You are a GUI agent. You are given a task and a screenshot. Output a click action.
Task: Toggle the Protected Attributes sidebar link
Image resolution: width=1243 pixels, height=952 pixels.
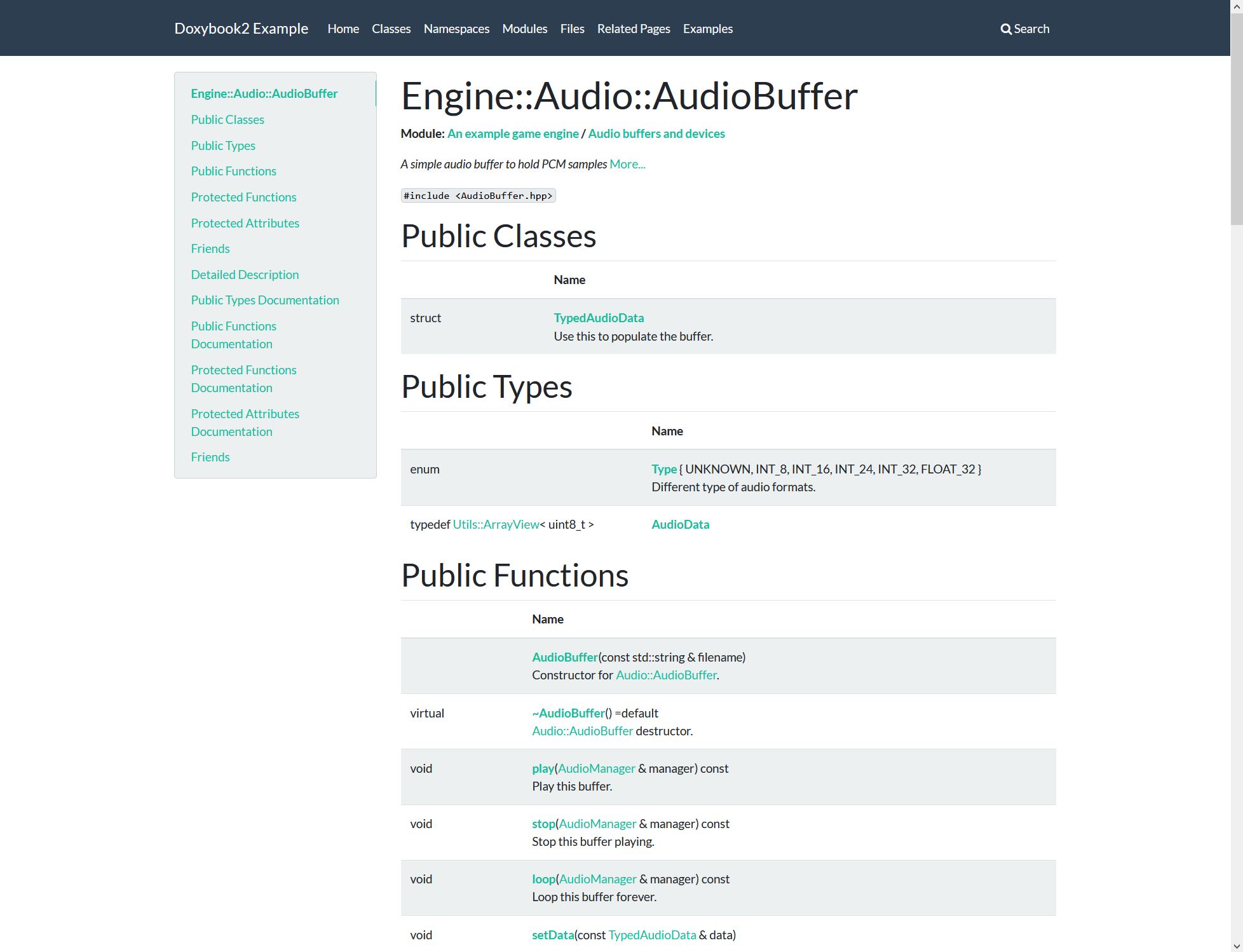[x=245, y=222]
